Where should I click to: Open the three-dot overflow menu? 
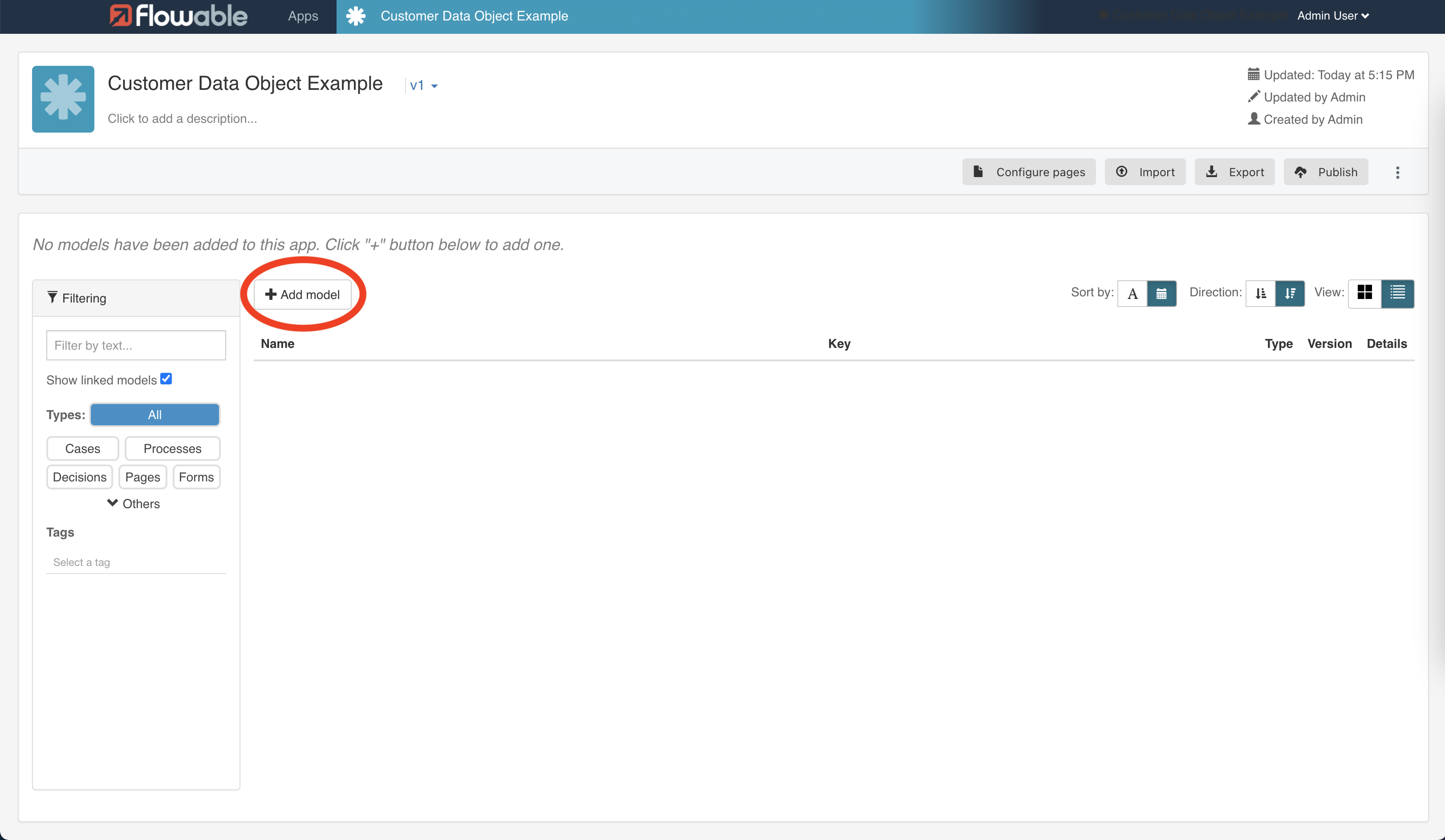point(1398,172)
